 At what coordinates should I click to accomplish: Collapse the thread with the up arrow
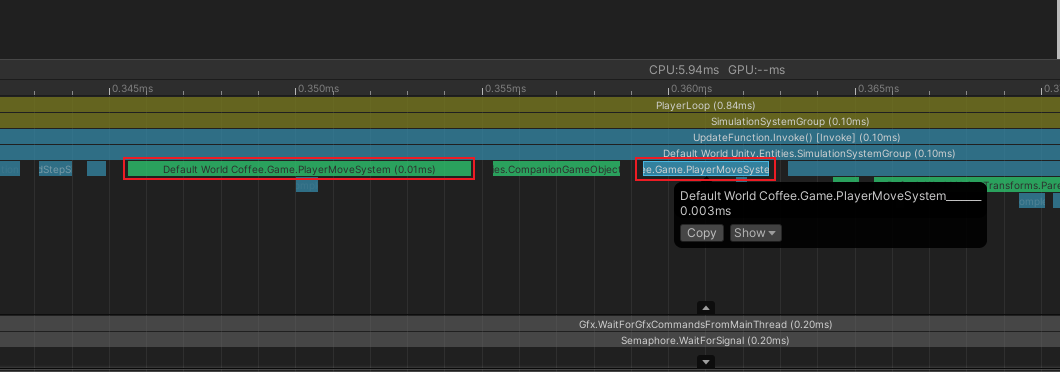(x=706, y=308)
